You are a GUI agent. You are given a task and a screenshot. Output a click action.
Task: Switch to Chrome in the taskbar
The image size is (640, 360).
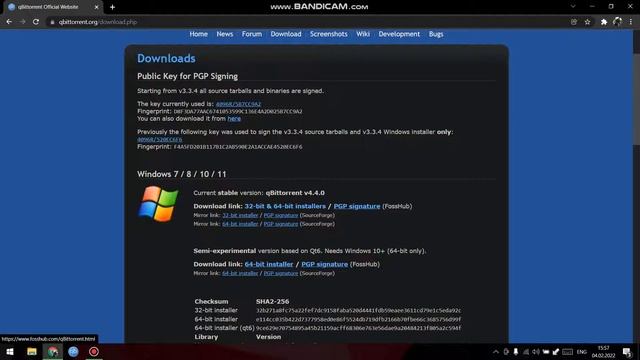tap(53, 352)
